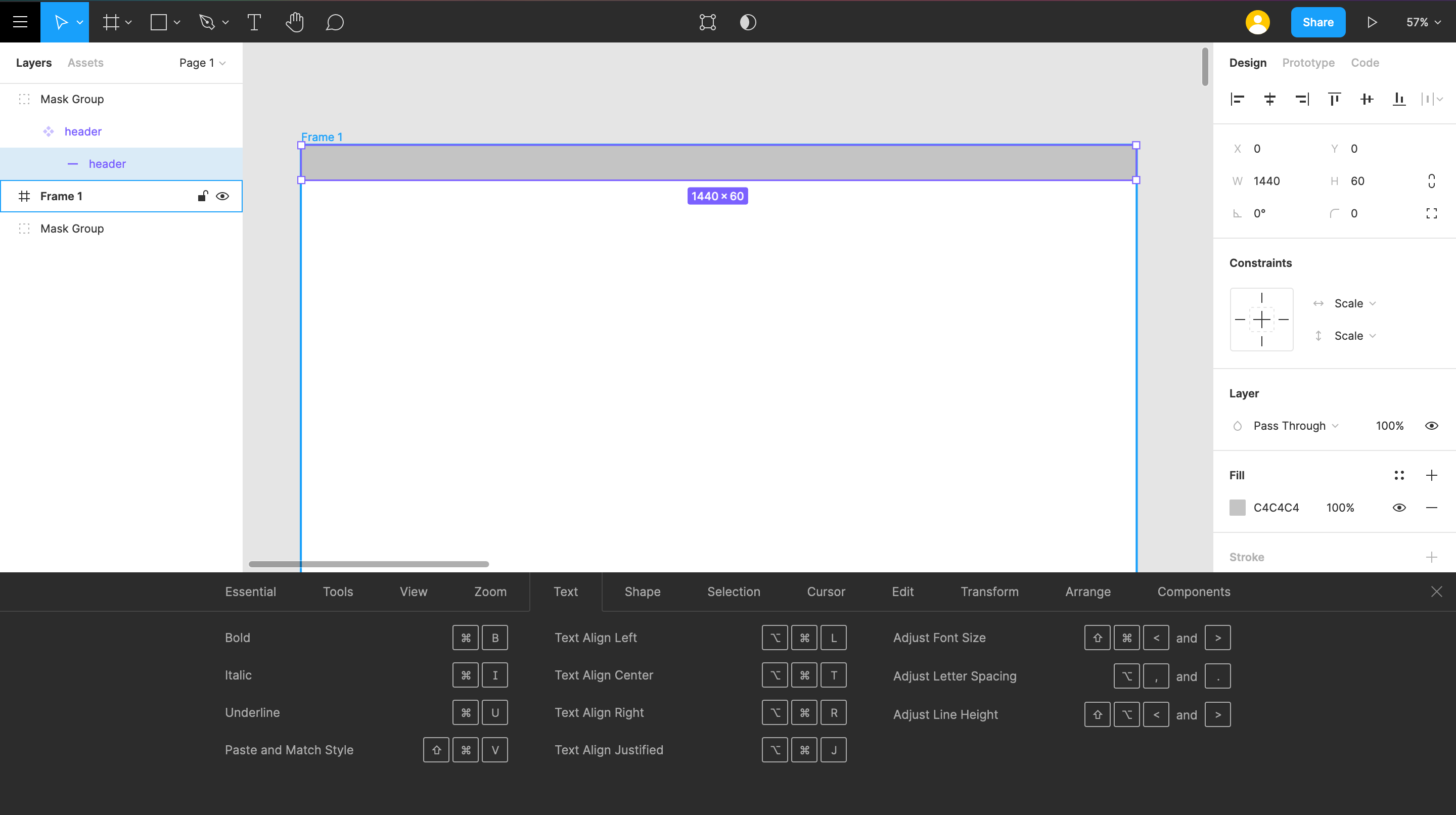Open the Essential shortcuts tab
Viewport: 1456px width, 815px height.
click(x=250, y=592)
